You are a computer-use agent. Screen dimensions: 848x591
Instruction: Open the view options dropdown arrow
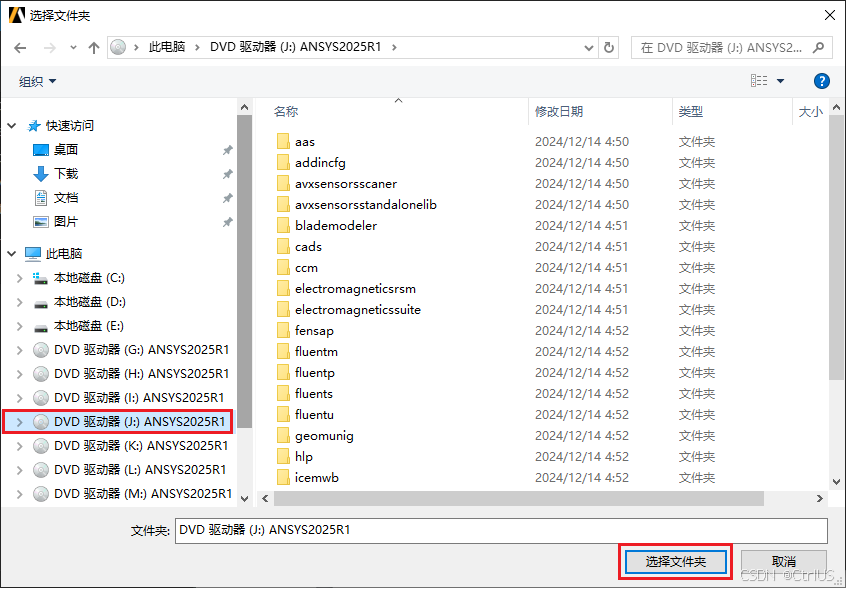pos(780,81)
